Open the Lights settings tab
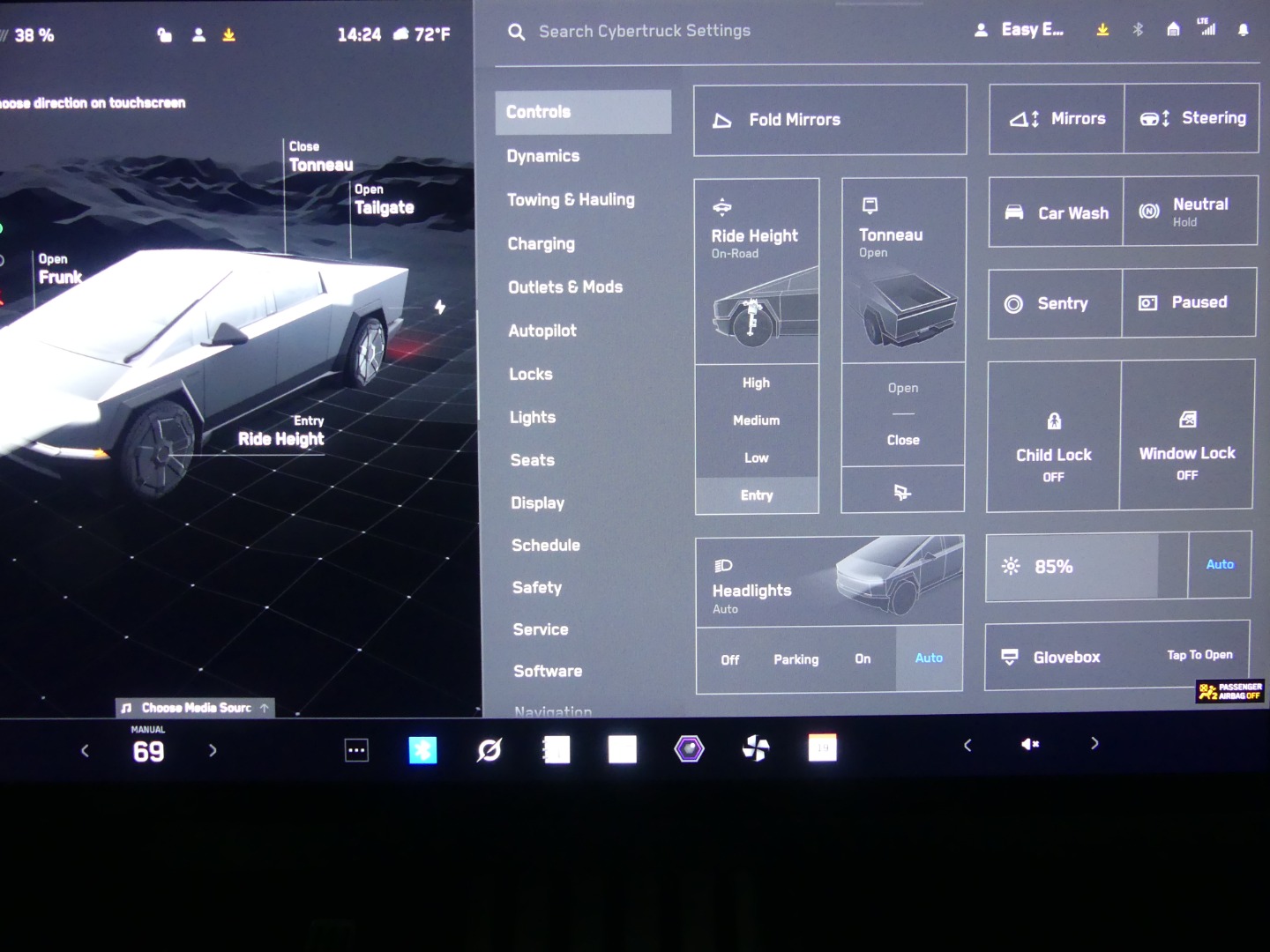 tap(533, 417)
